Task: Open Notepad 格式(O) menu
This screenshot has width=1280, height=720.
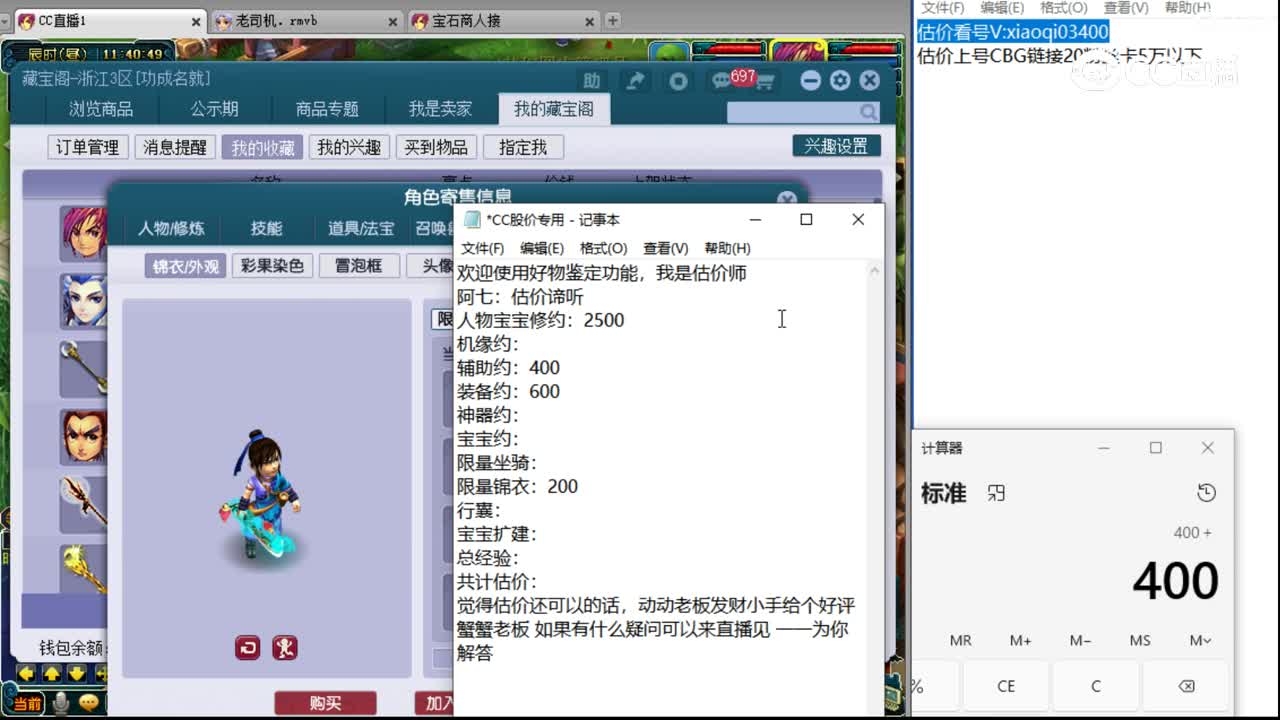Action: pos(603,248)
